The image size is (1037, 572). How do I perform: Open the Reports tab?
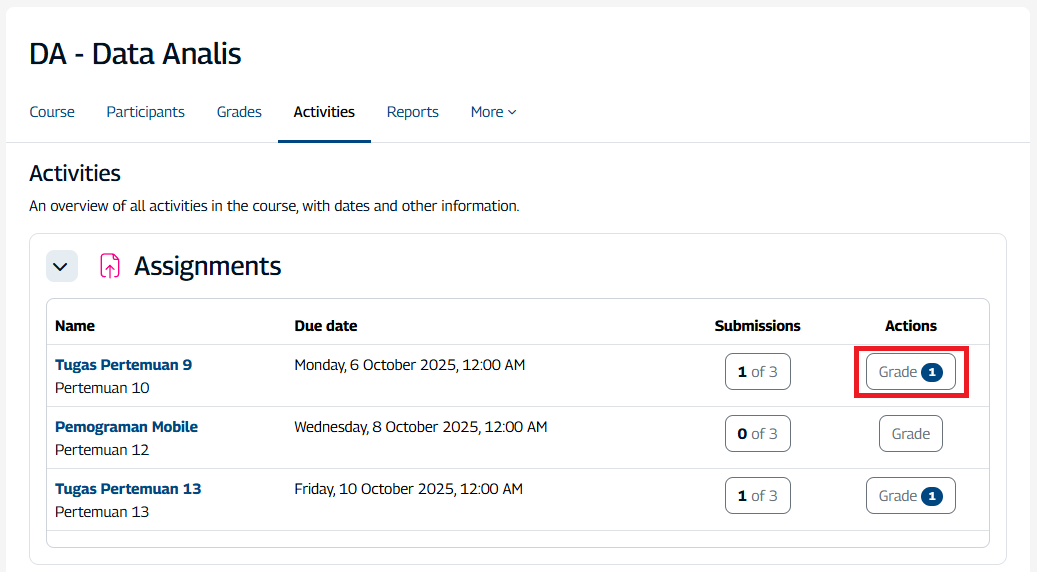click(x=413, y=112)
